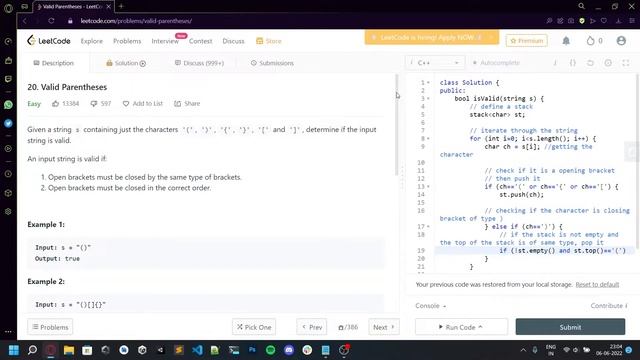Click the browser search tabs magnifier
The width and height of the screenshot is (640, 360).
581,6
